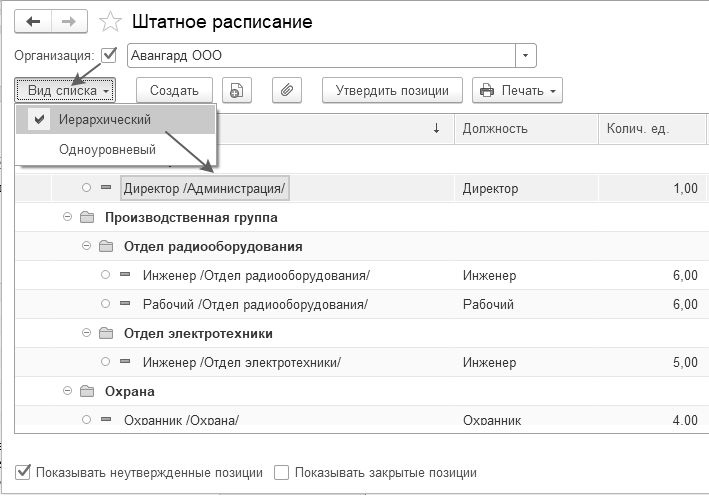Click the Авангард ООО organization field
The image size is (709, 496).
320,56
